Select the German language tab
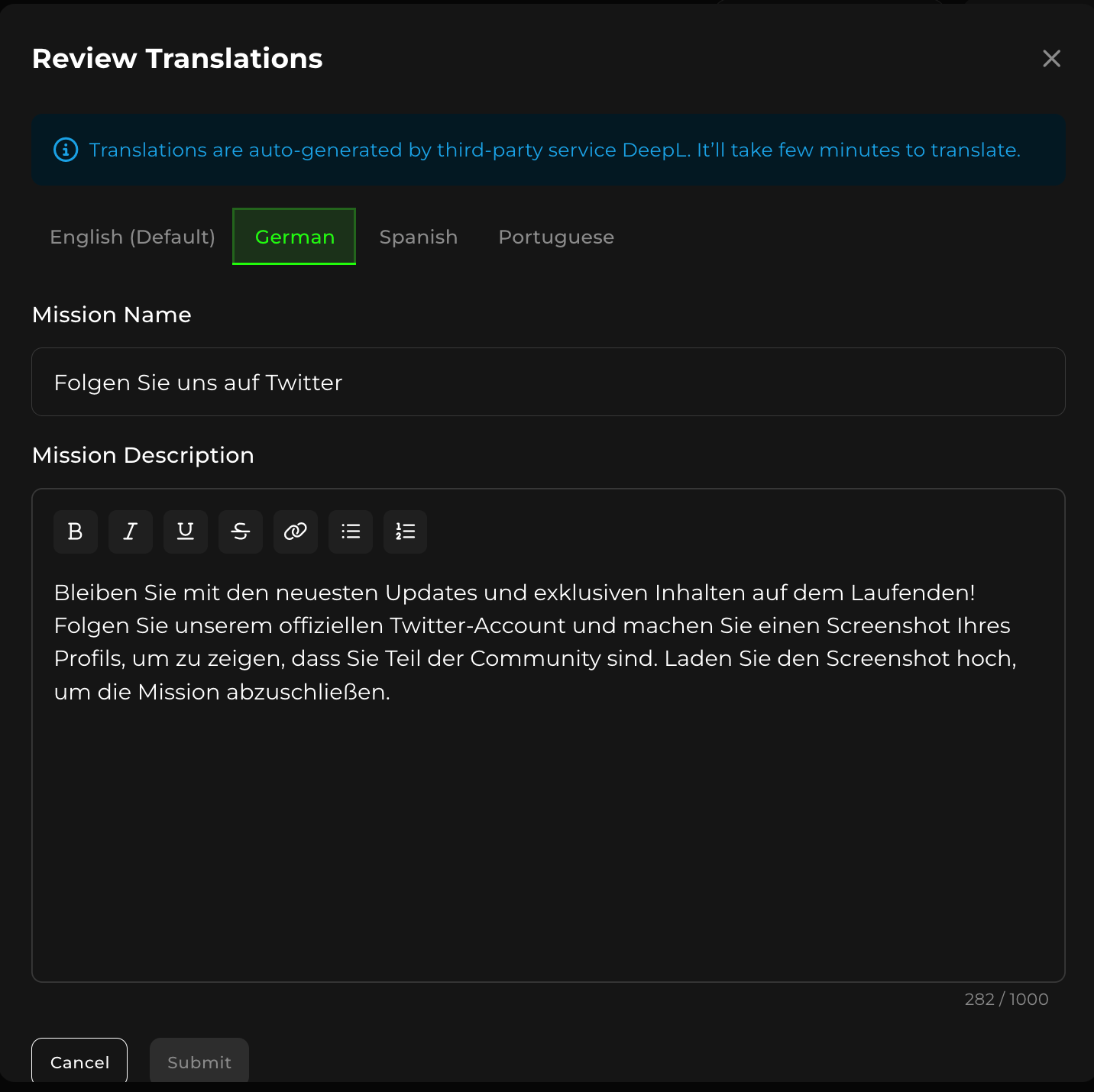The height and width of the screenshot is (1092, 1094). pos(294,237)
